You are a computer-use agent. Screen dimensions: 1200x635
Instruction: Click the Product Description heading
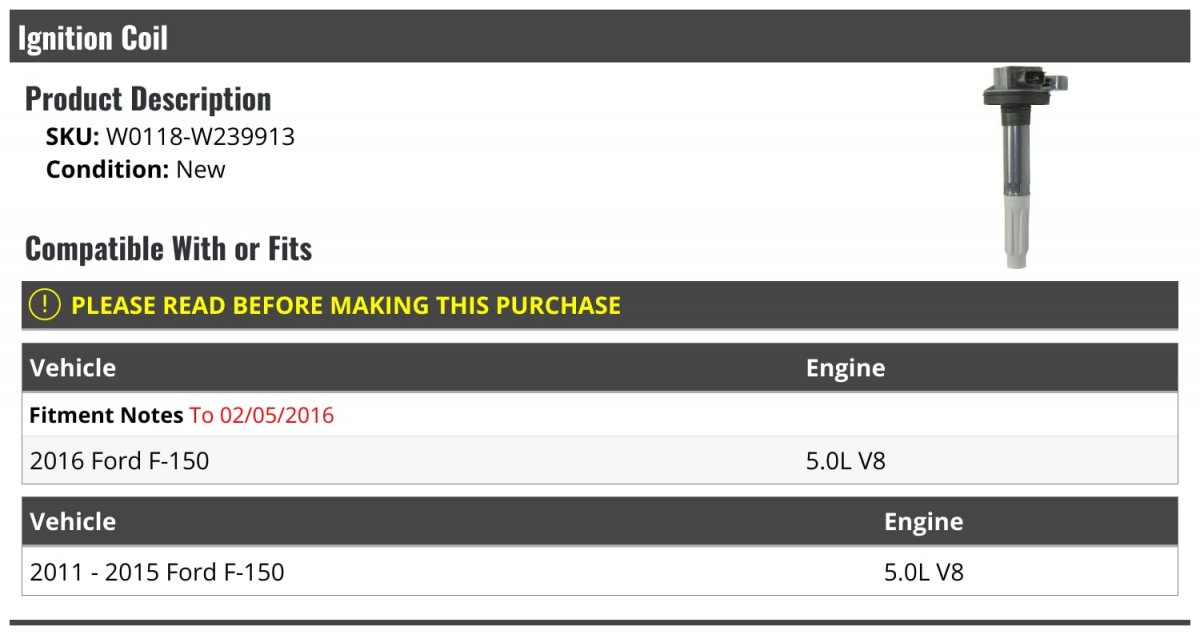click(148, 99)
